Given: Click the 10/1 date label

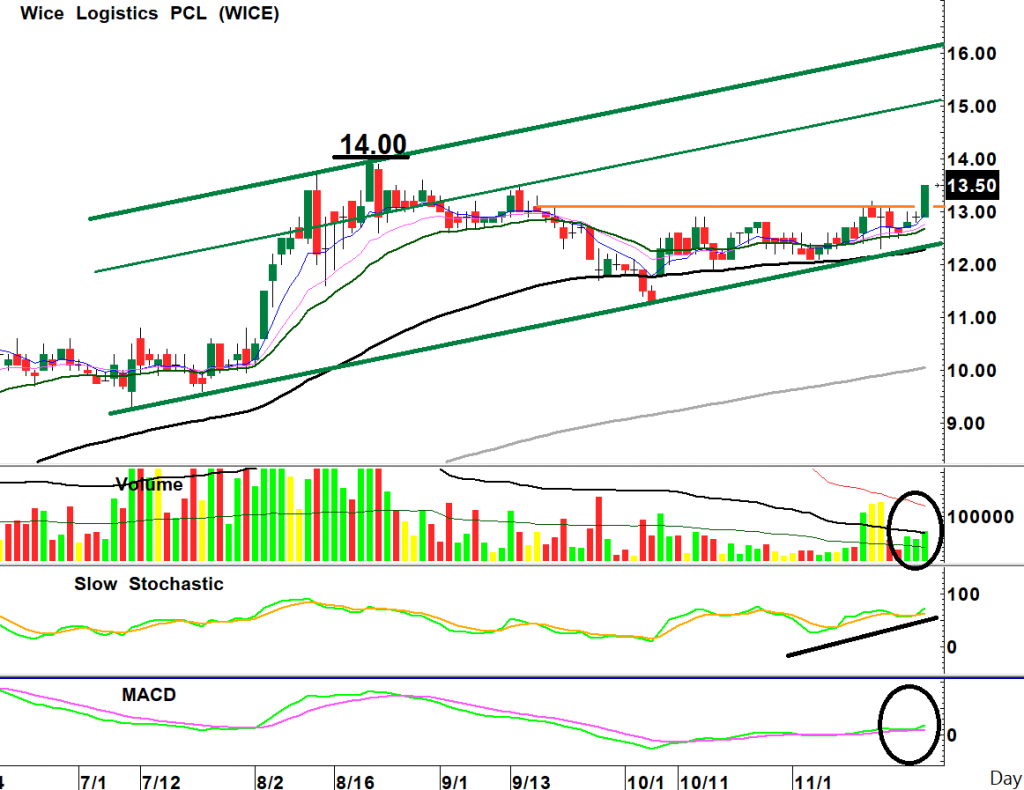Looking at the screenshot, I should (646, 782).
